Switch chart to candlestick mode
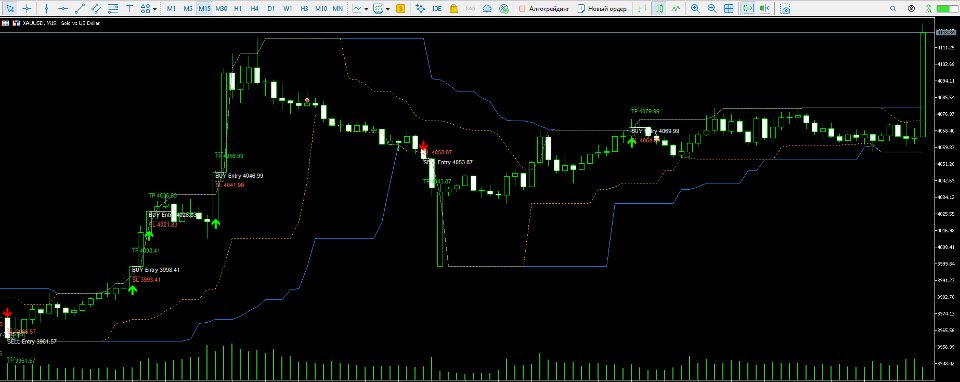Viewport: 960px width, 382px height. point(659,9)
